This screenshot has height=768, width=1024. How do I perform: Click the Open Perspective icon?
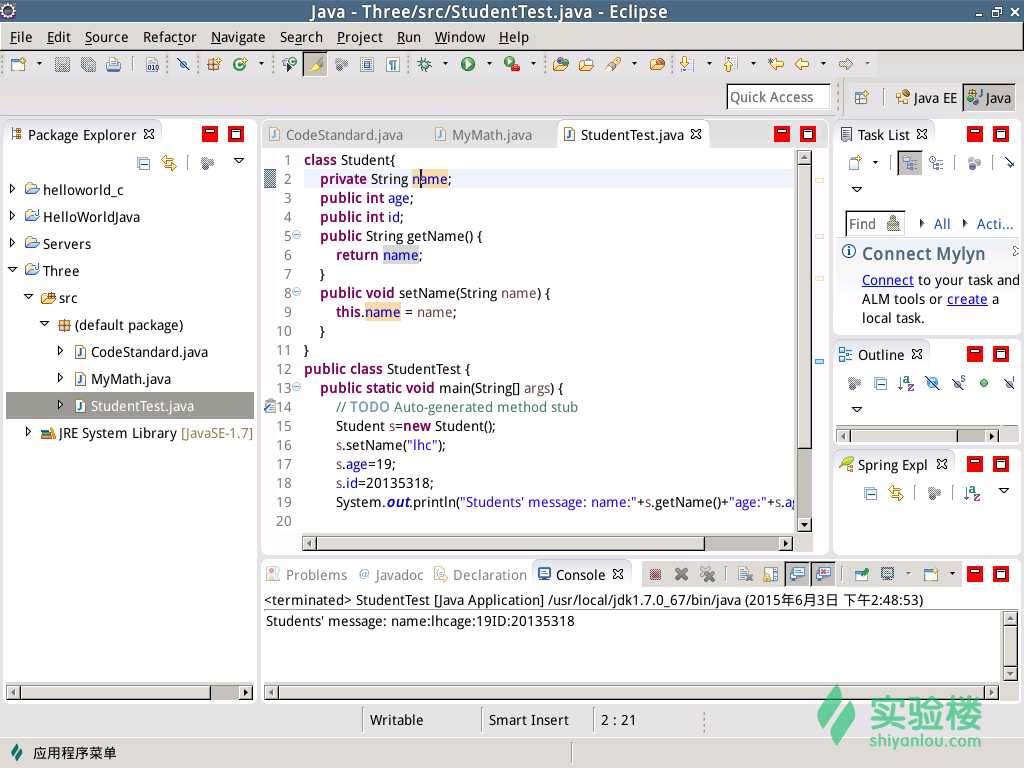(861, 98)
